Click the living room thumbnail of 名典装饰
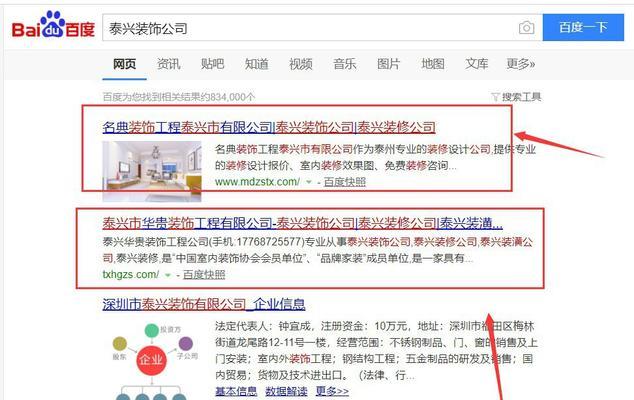The height and width of the screenshot is (400, 634). click(x=152, y=171)
